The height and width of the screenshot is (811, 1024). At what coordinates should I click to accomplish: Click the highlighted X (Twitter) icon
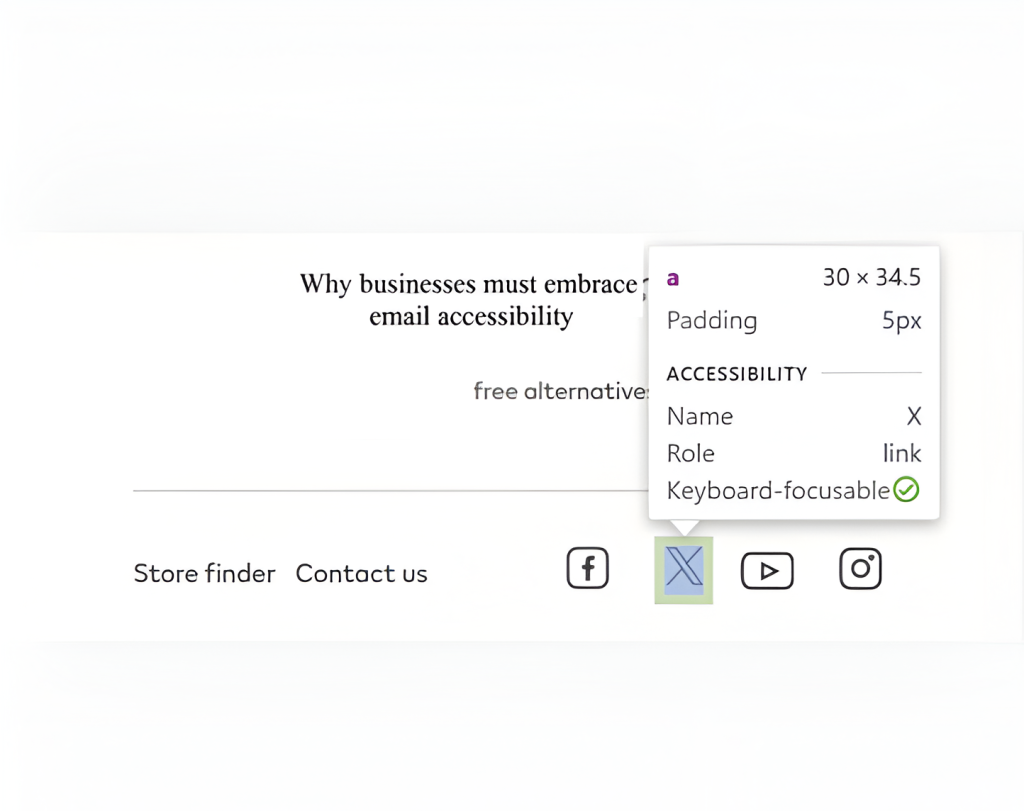pos(684,569)
